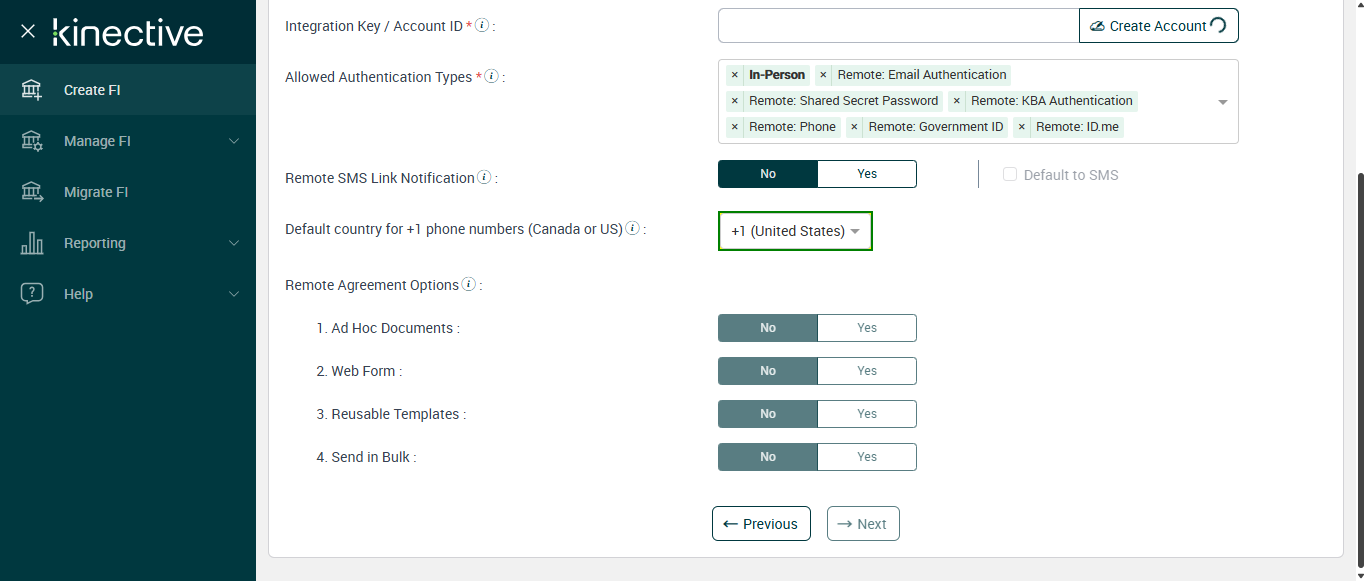Open the default country +1 dropdown
This screenshot has height=581, width=1366.
tap(795, 231)
